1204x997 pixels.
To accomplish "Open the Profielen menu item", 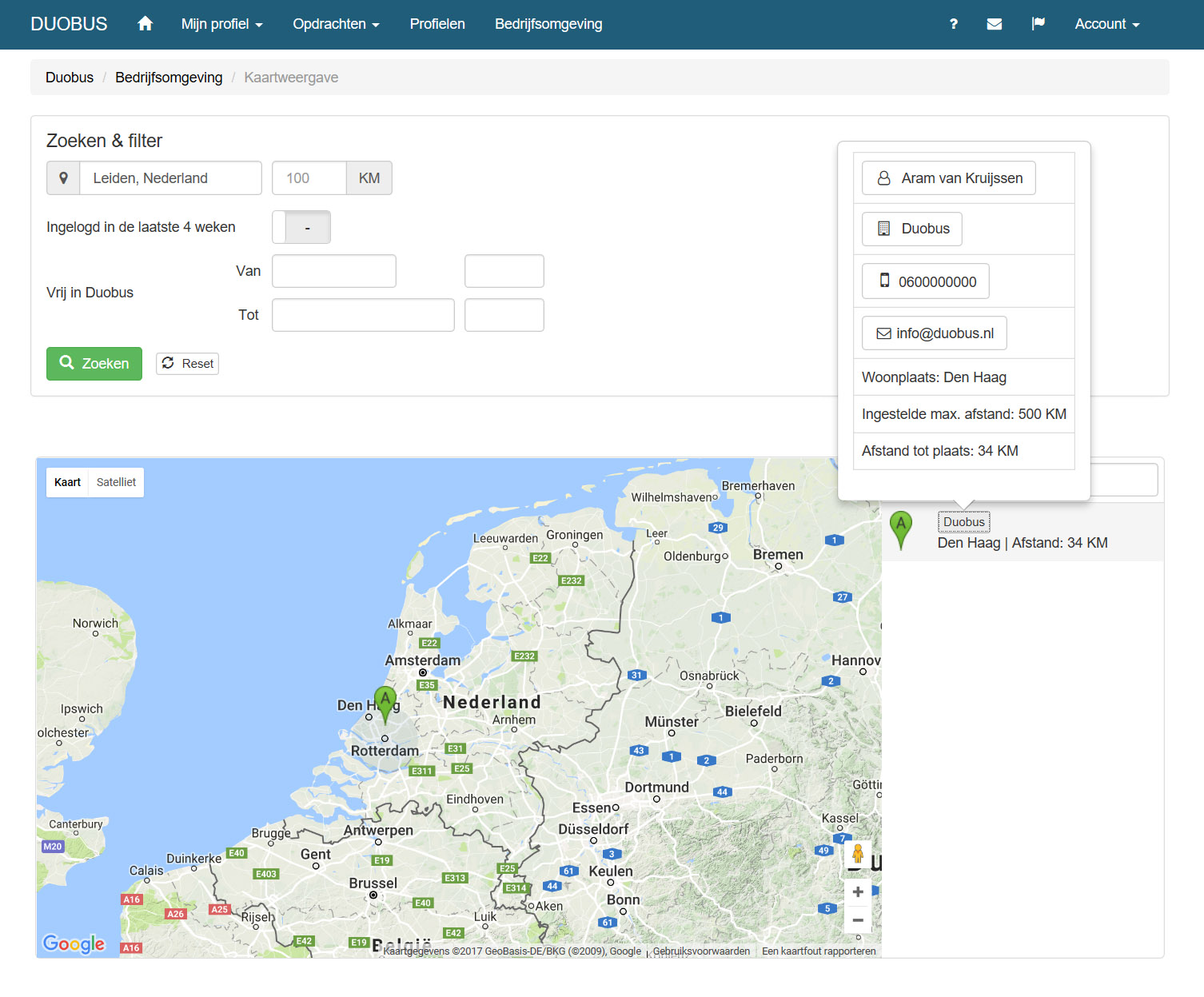I will point(437,24).
